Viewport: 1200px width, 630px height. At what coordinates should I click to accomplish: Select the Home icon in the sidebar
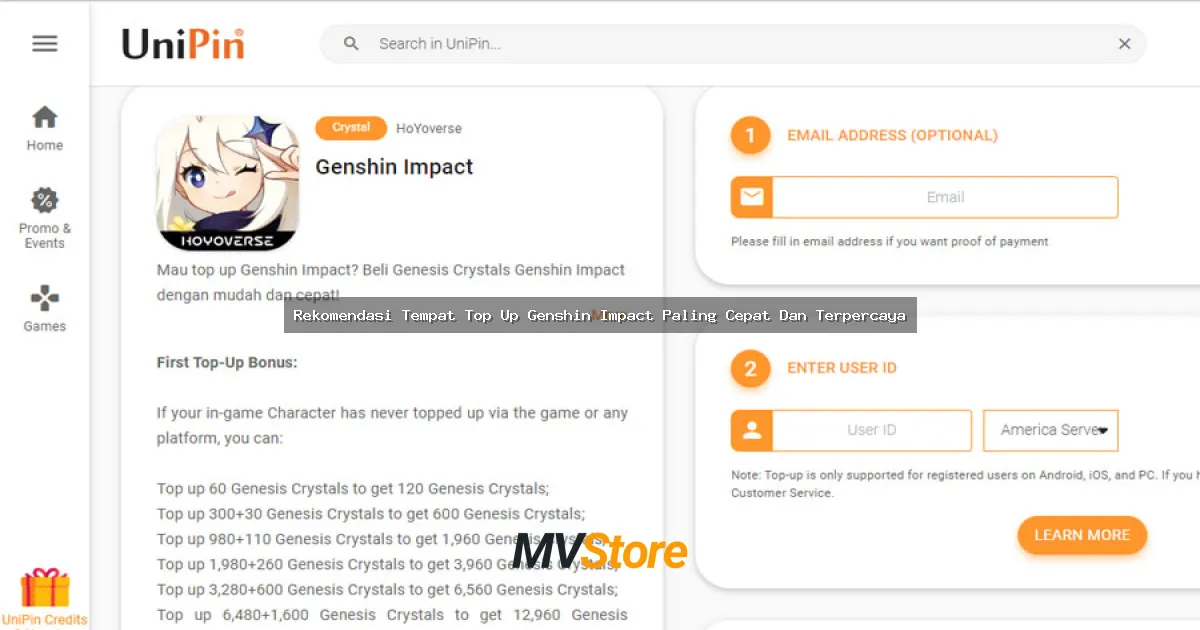(44, 118)
